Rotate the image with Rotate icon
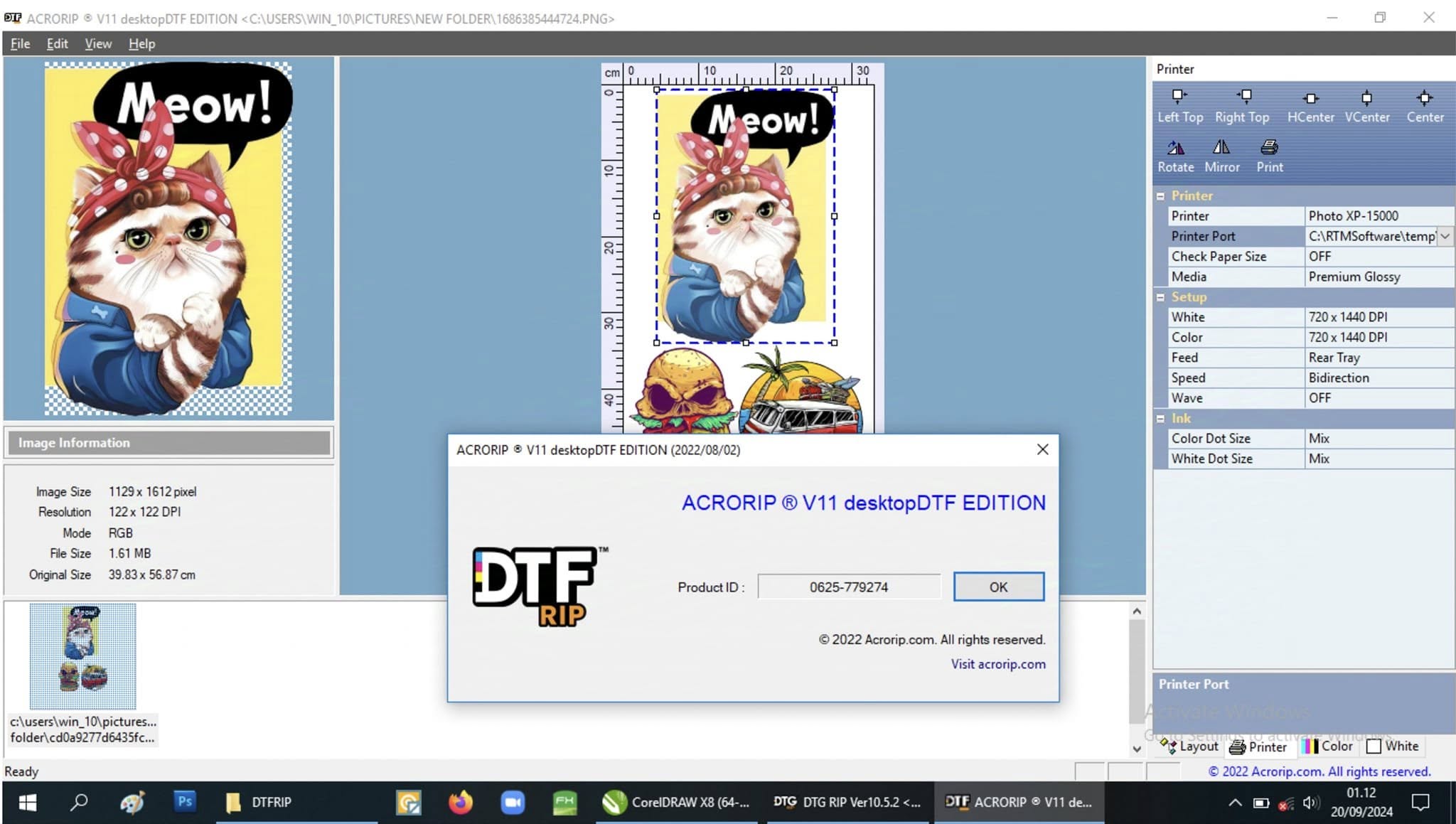Screen dimensions: 1456x824 (x=1175, y=156)
